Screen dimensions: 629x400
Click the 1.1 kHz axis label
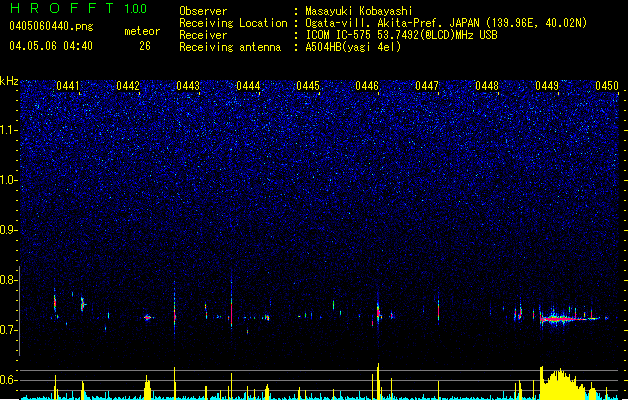9,130
